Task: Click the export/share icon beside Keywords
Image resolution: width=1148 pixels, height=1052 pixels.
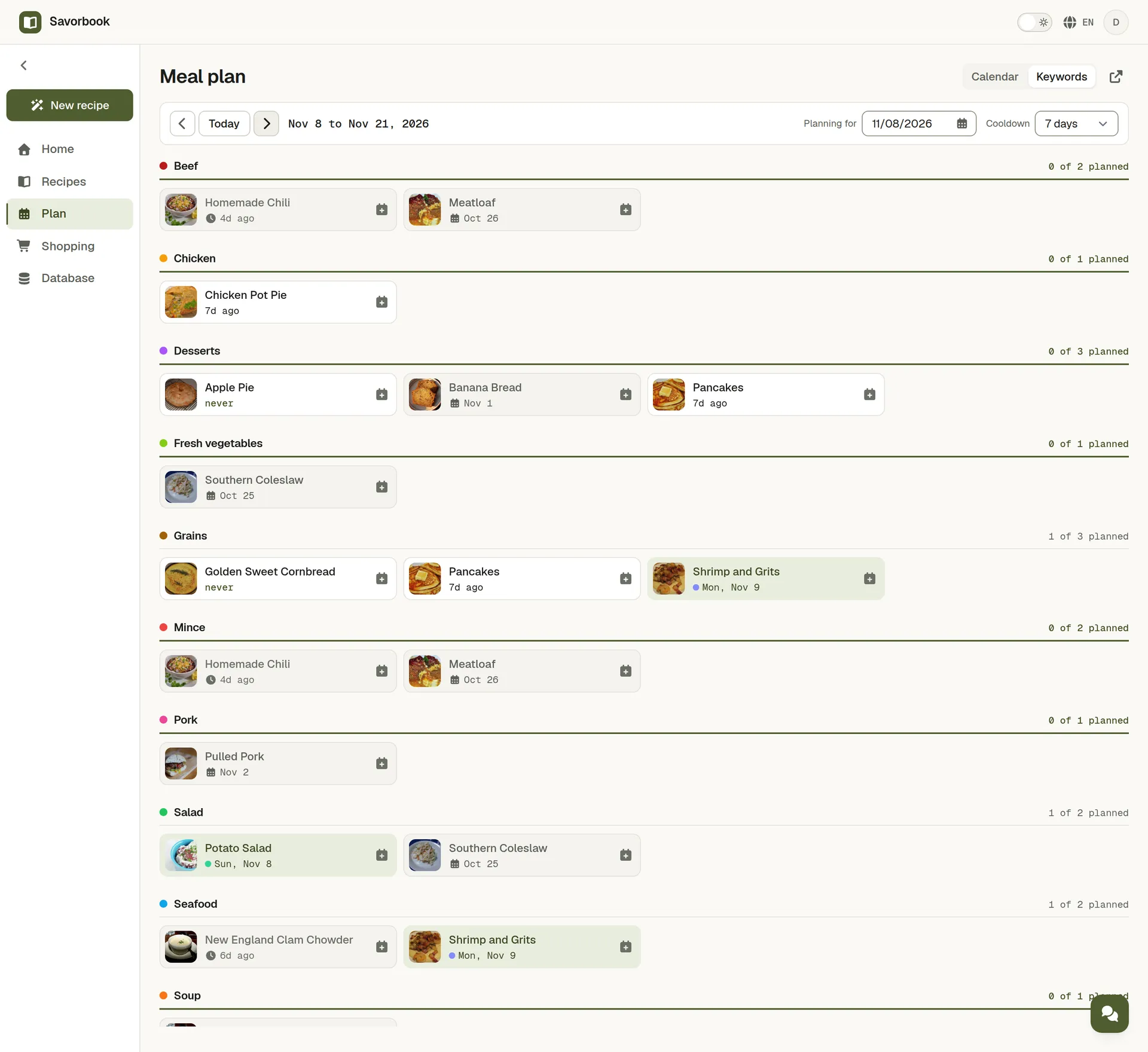Action: 1116,77
